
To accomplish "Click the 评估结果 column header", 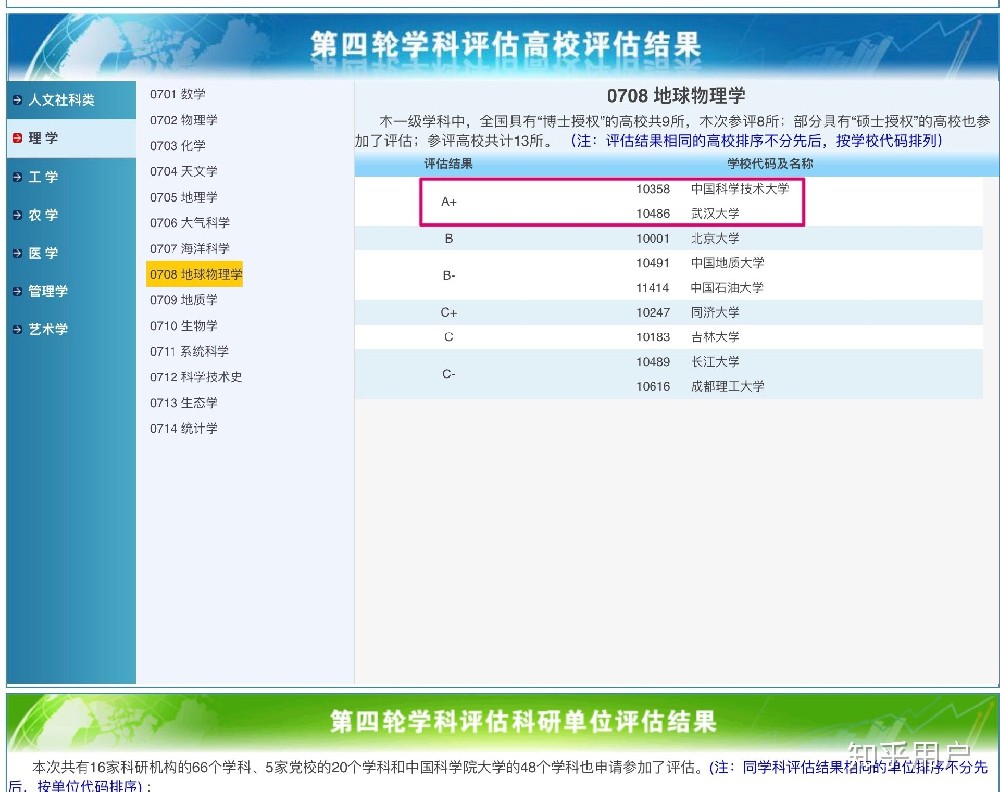I will coord(448,163).
